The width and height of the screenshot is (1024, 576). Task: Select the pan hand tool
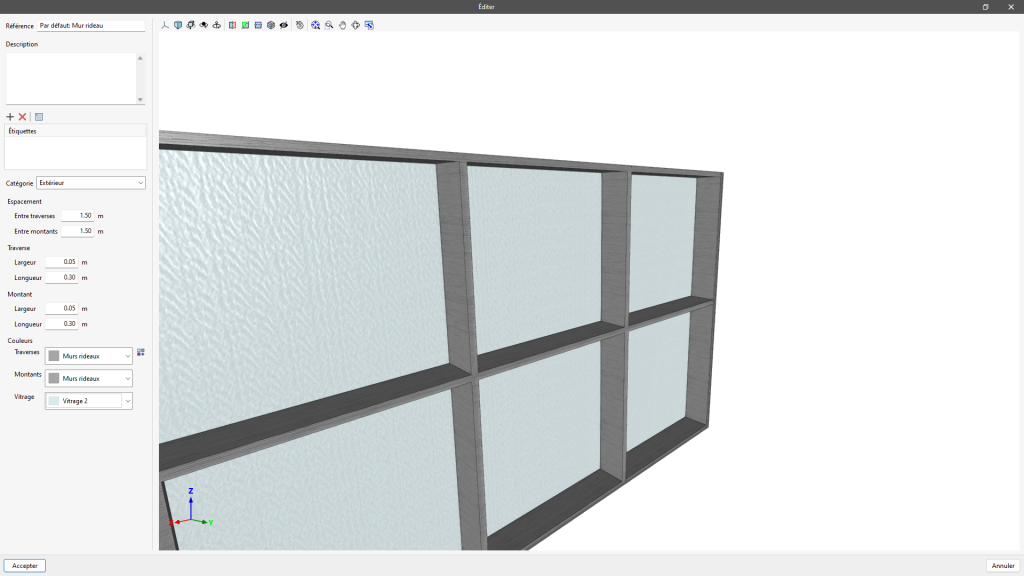click(342, 25)
